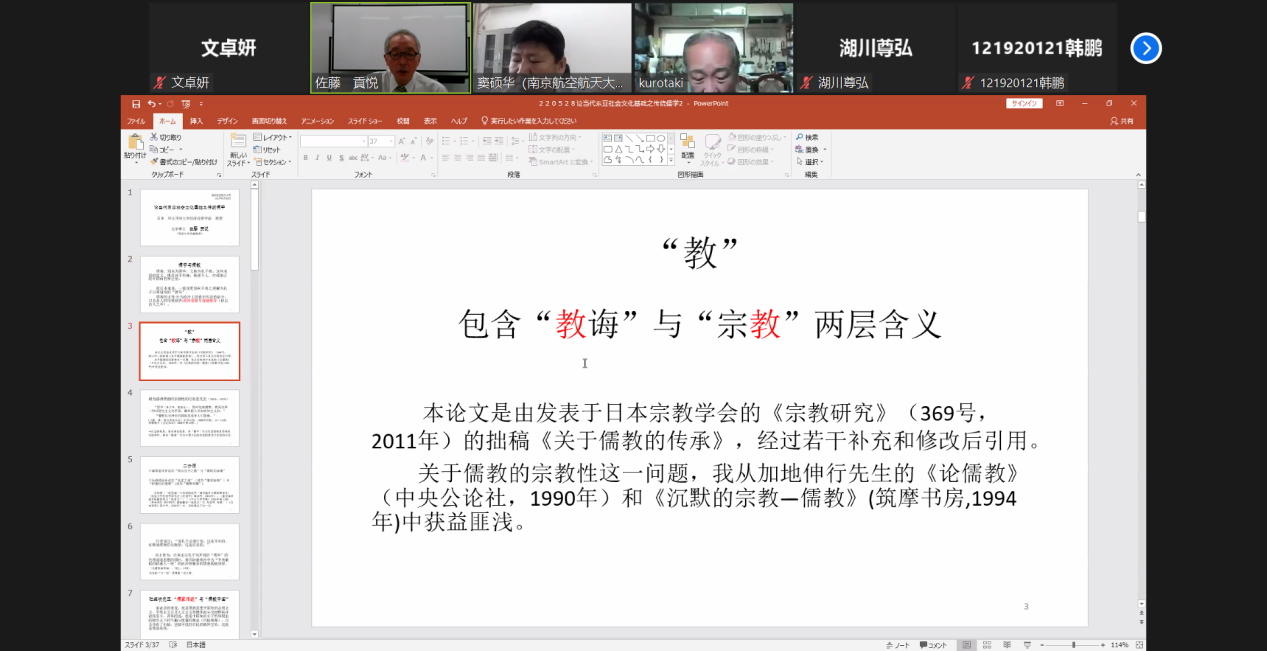Click the New Slide (新しいスライド) icon
Viewport: 1267px width, 651px height.
(x=238, y=146)
